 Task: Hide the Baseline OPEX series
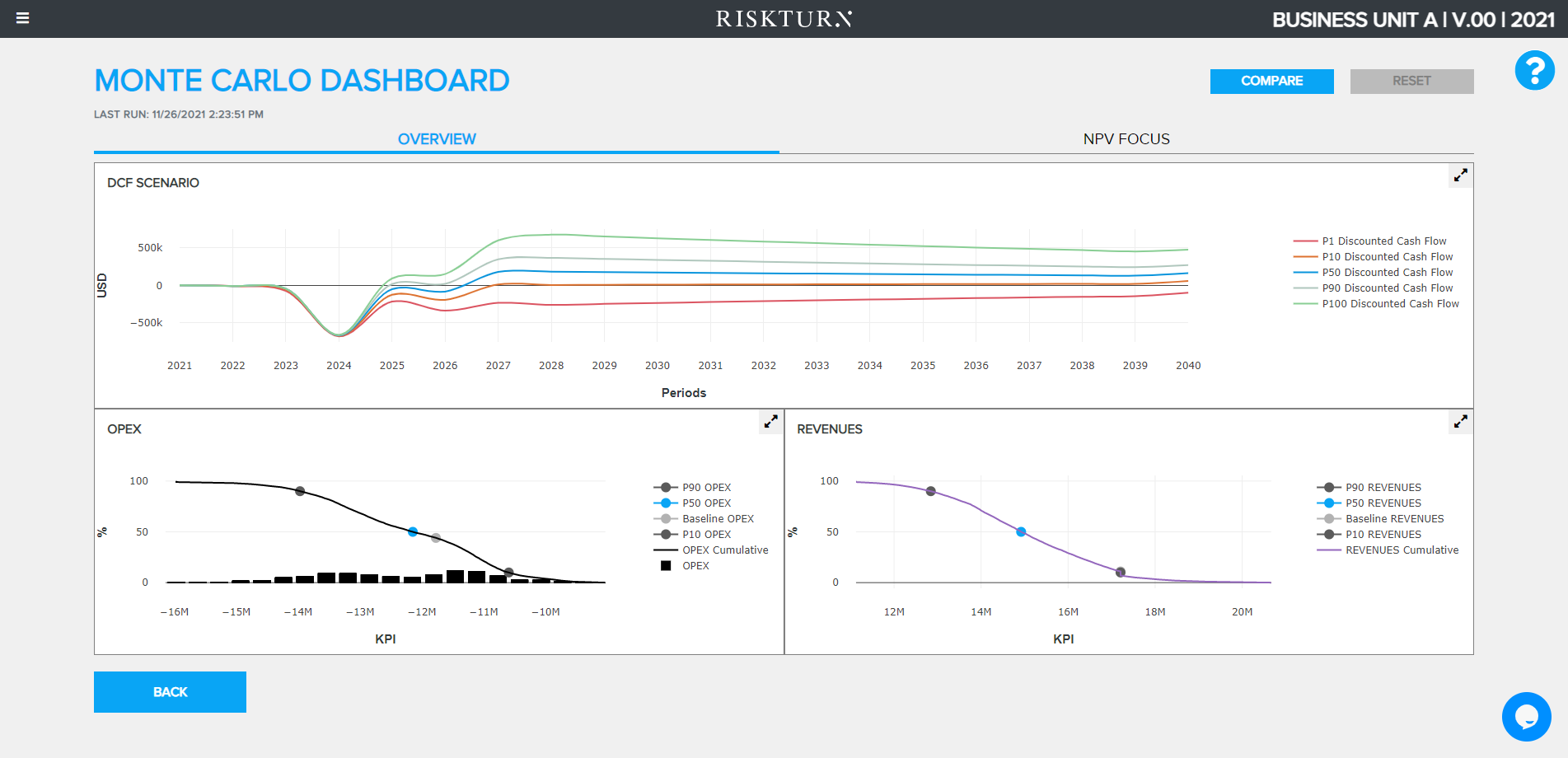(714, 518)
